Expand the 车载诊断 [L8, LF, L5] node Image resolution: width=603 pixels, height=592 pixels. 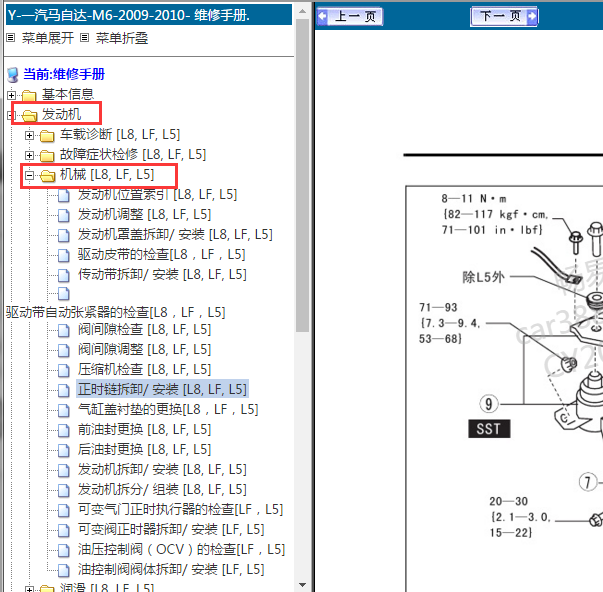coord(29,135)
